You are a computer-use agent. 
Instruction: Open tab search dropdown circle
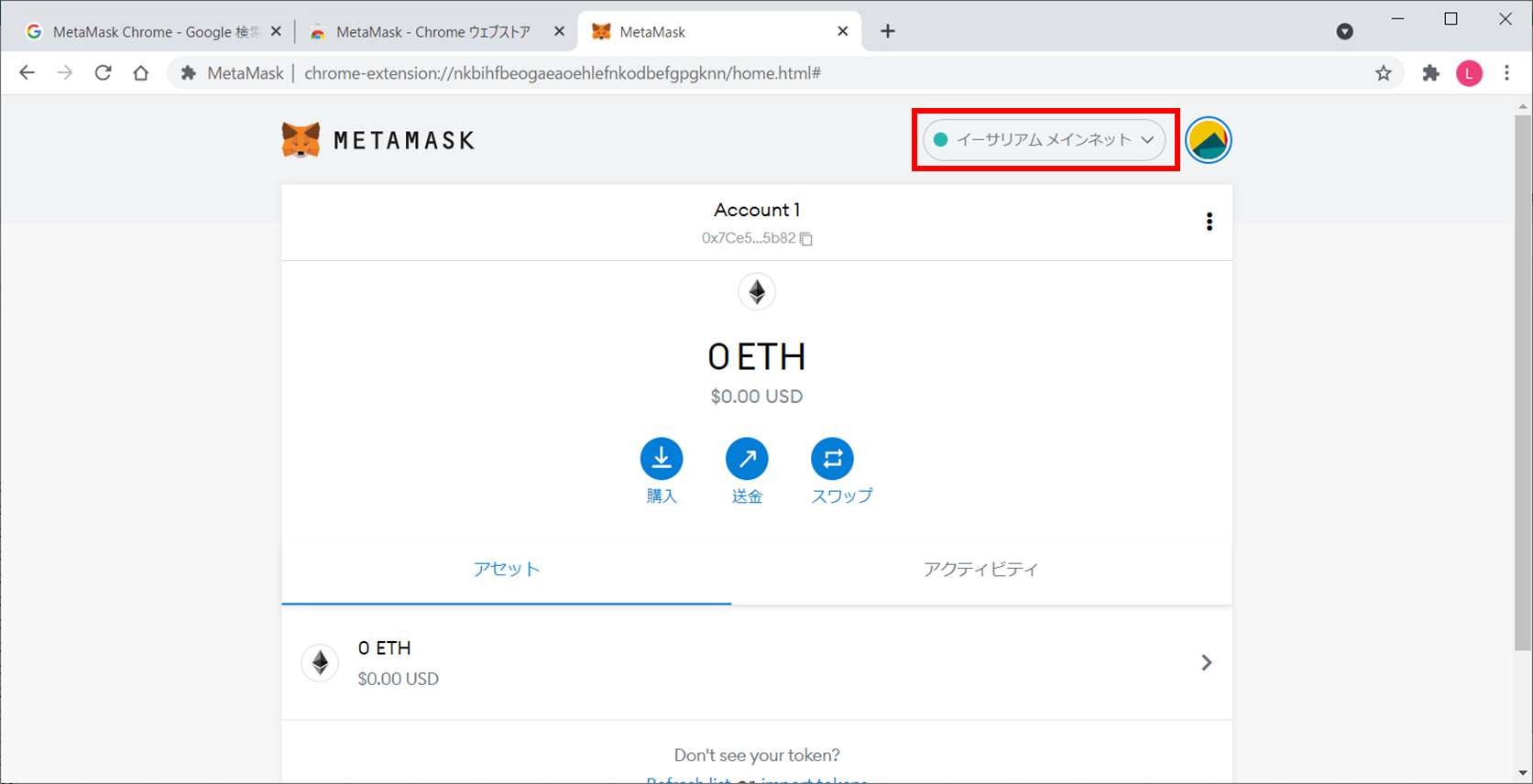tap(1344, 31)
